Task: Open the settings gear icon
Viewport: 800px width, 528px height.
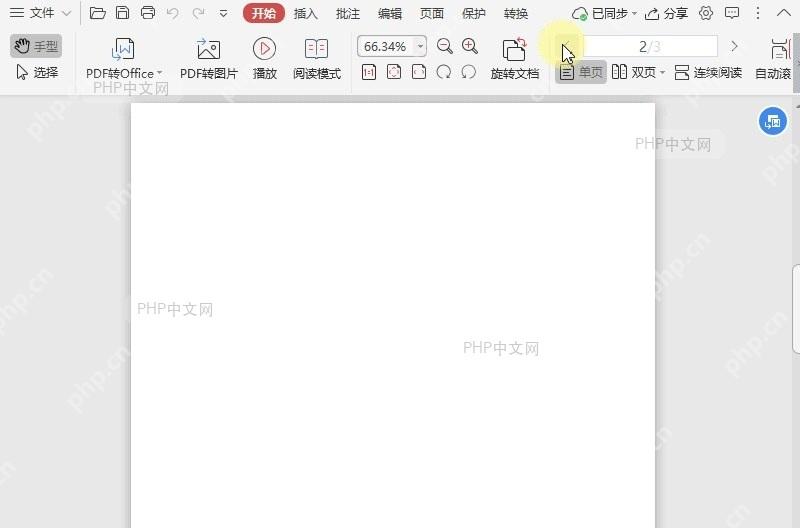Action: coord(706,13)
